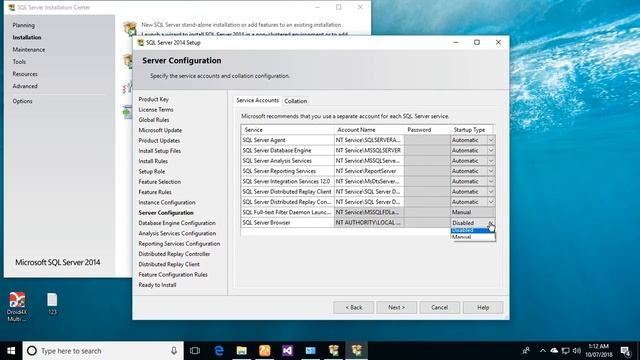Select Installation in Installation Center
Screen dimensions: 640x360
(x=27, y=38)
